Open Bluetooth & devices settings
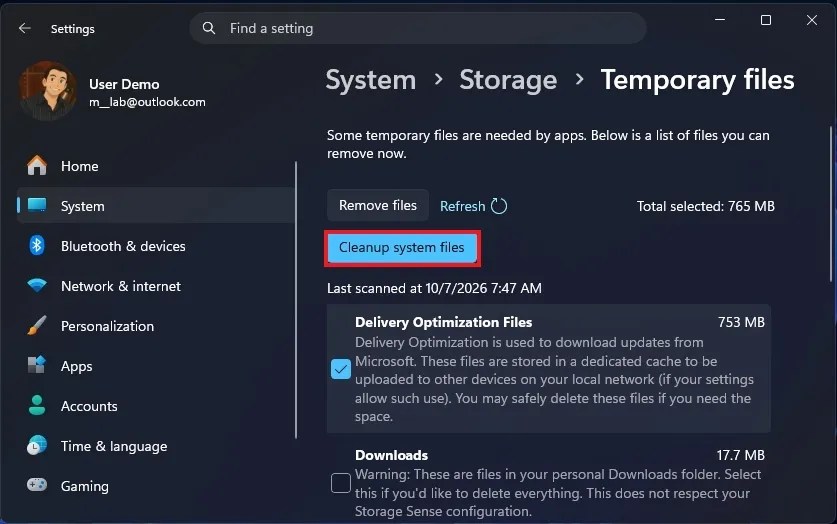The width and height of the screenshot is (837, 524). coord(156,246)
